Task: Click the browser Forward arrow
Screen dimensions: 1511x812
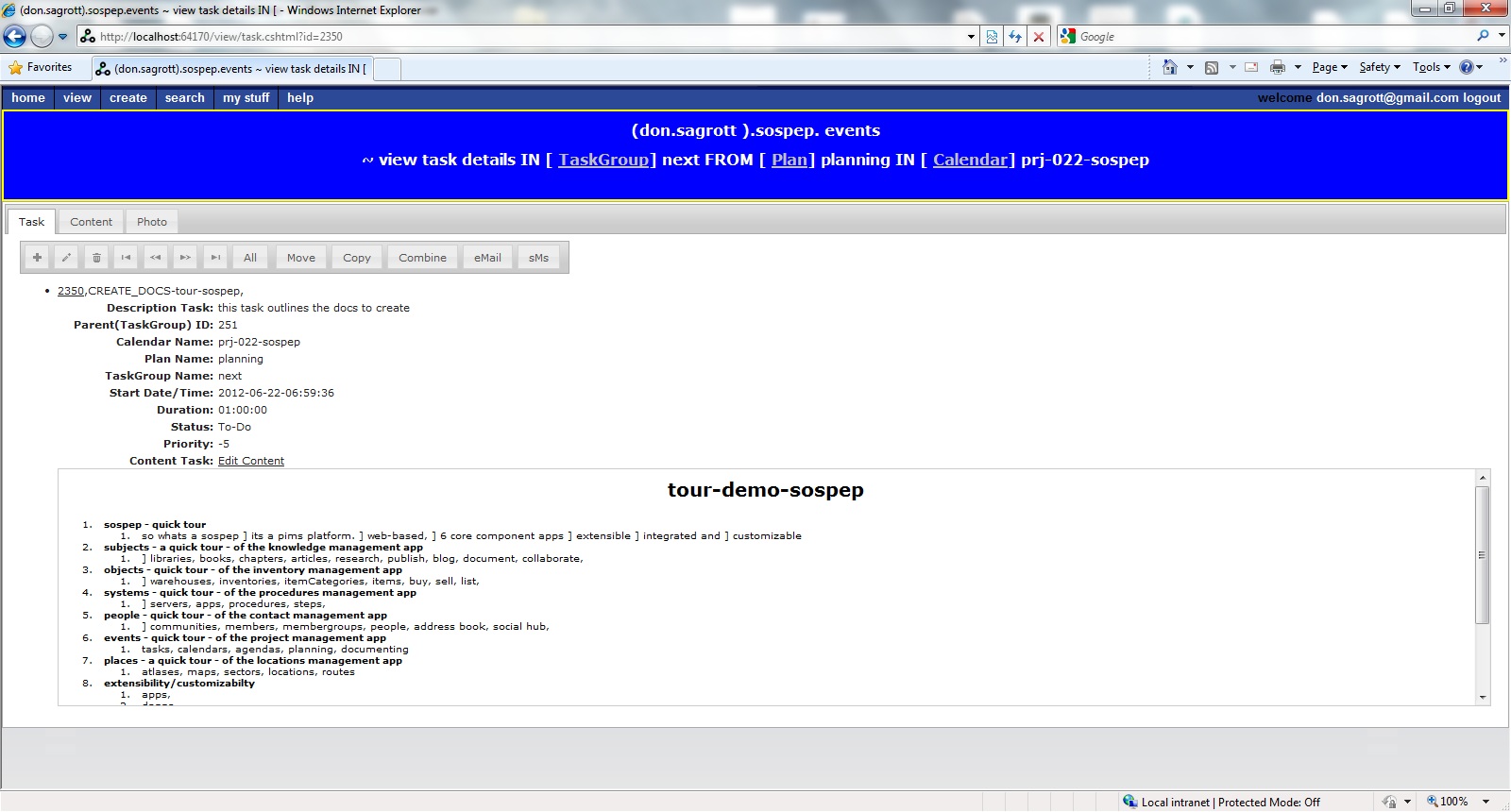Action: point(42,36)
